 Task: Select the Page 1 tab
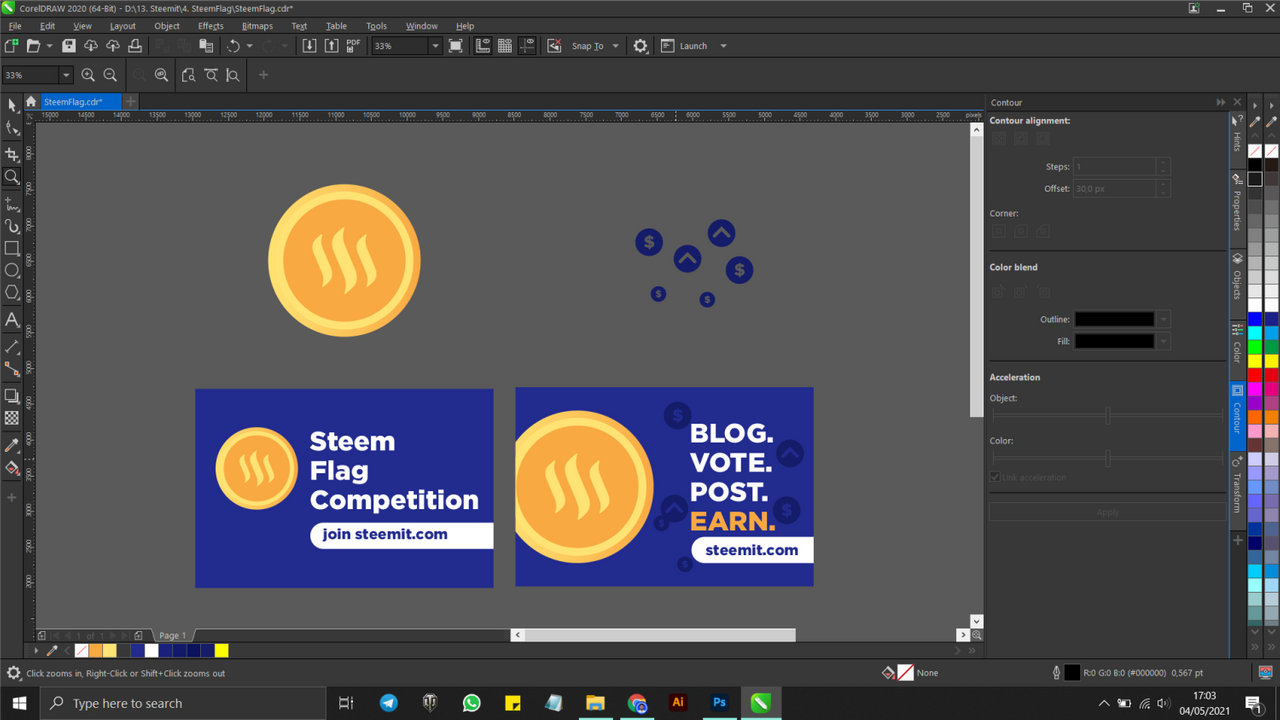pos(172,635)
